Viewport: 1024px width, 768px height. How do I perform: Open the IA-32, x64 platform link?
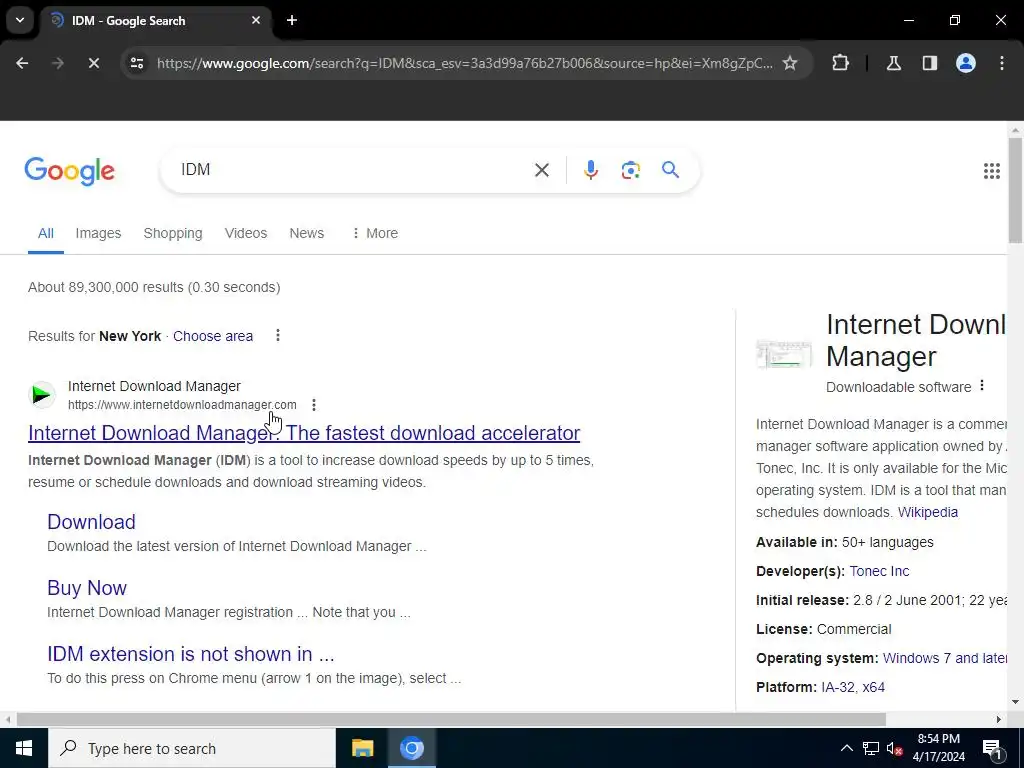coord(853,687)
